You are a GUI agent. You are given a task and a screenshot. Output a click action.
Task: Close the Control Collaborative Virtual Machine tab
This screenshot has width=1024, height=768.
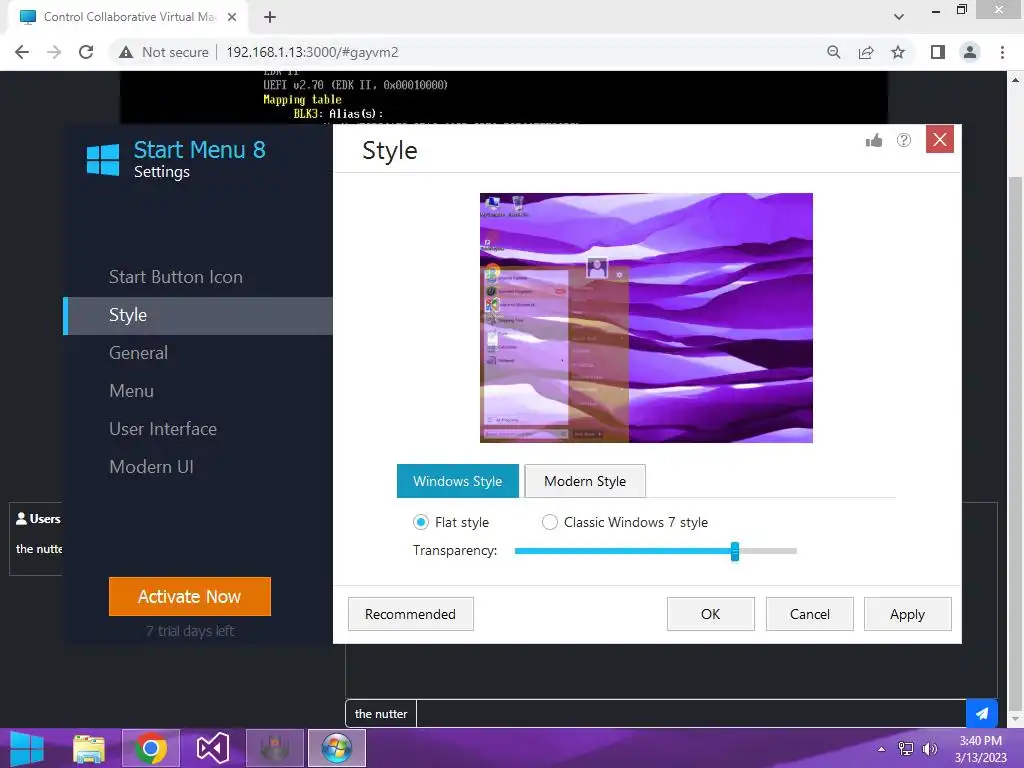pos(232,17)
